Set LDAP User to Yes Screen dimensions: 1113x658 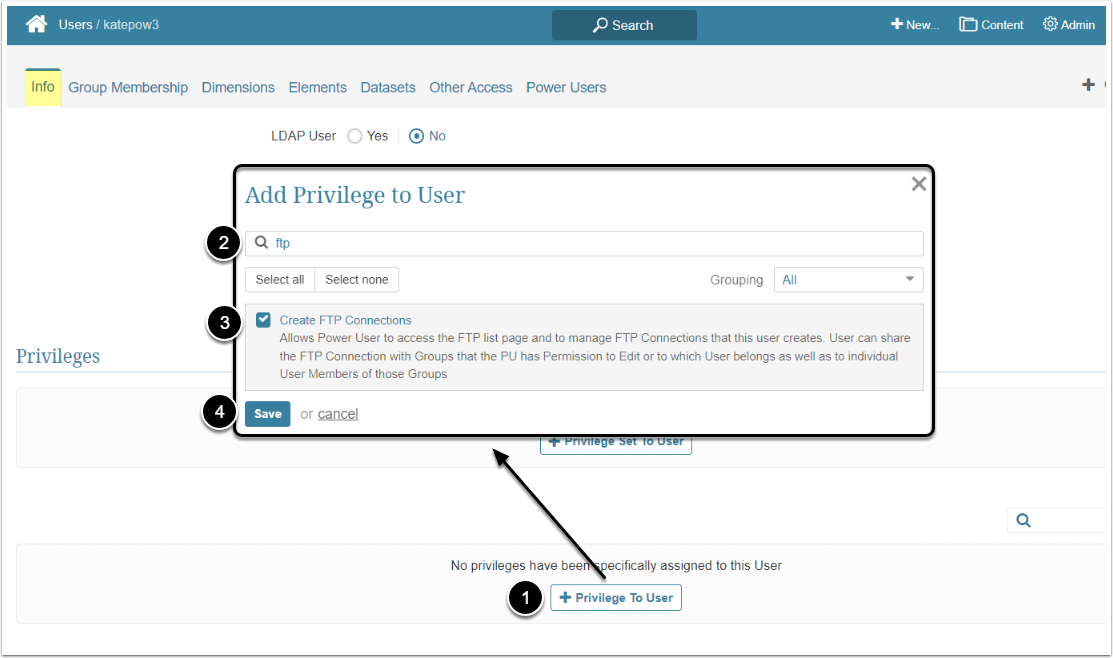point(355,136)
